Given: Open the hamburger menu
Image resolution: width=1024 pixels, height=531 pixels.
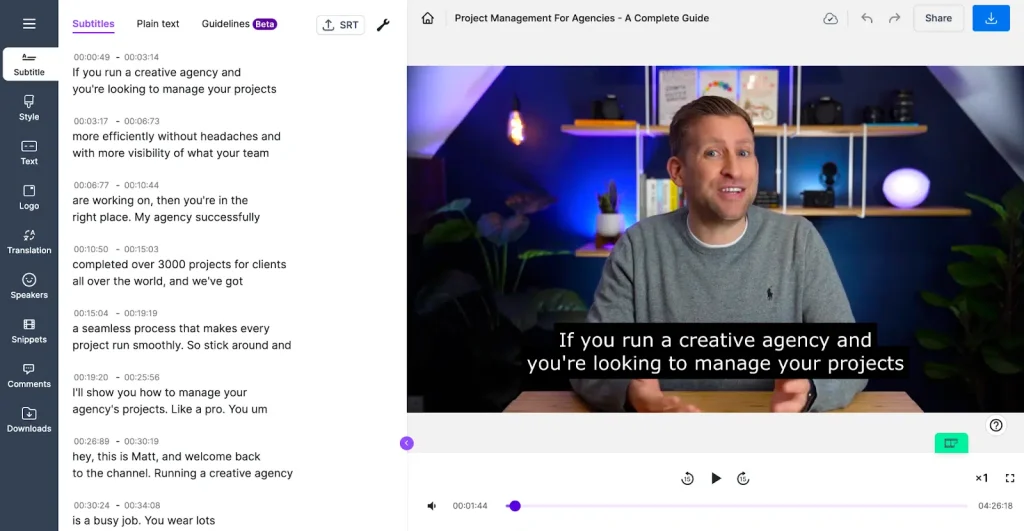Looking at the screenshot, I should click(x=29, y=24).
